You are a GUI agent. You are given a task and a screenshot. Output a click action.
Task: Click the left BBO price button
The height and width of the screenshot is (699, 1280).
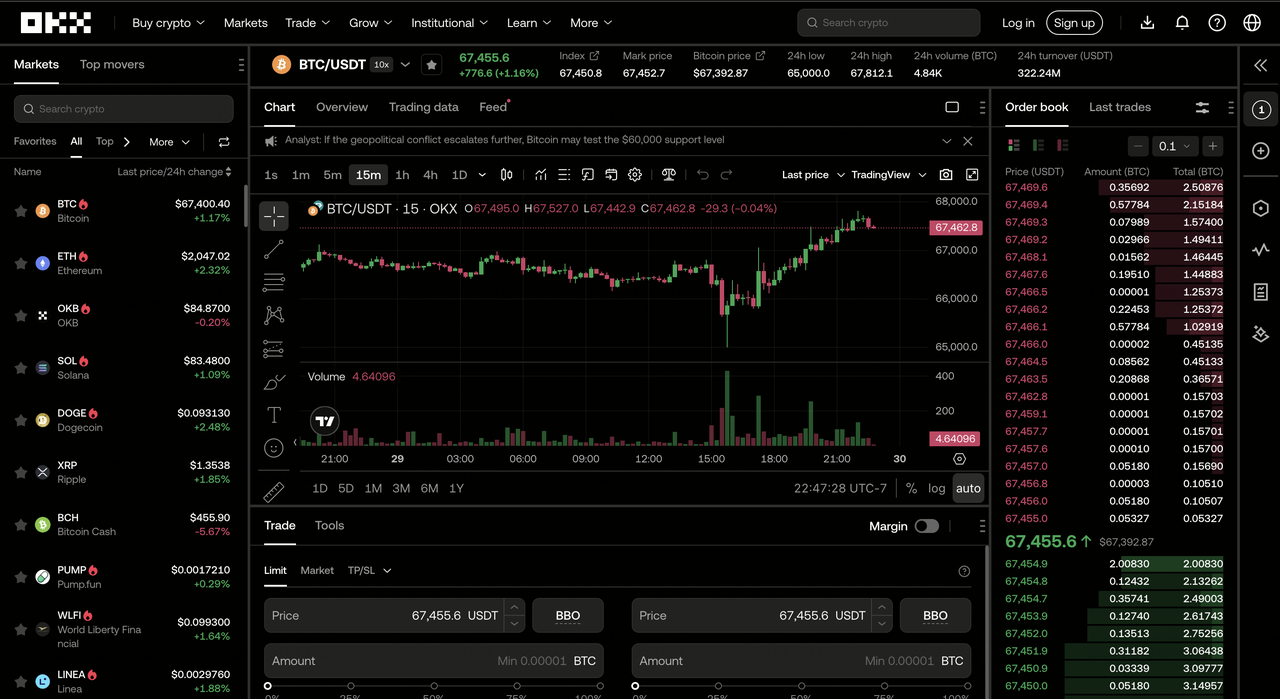[567, 616]
